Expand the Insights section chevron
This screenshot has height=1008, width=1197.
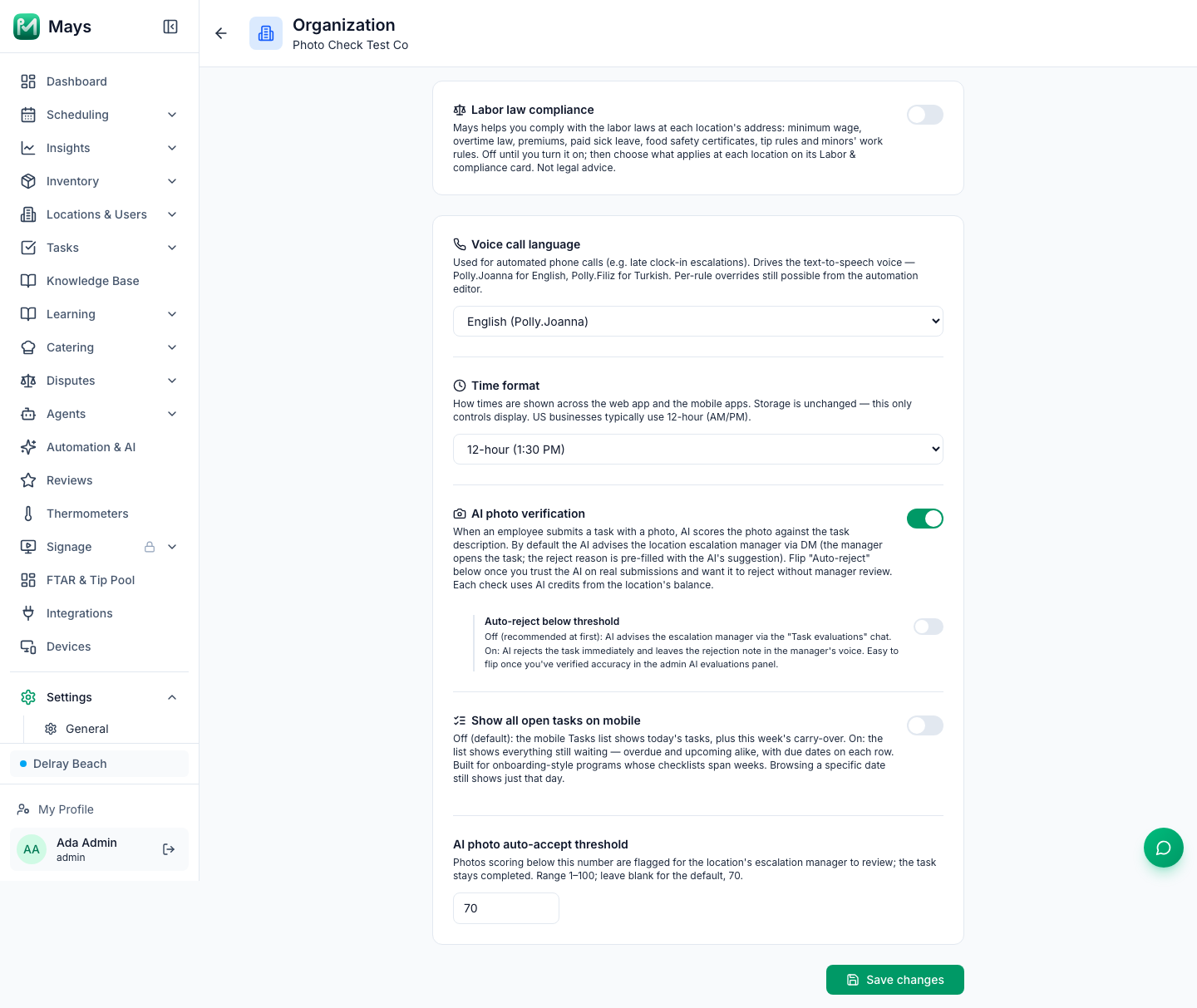tap(172, 148)
